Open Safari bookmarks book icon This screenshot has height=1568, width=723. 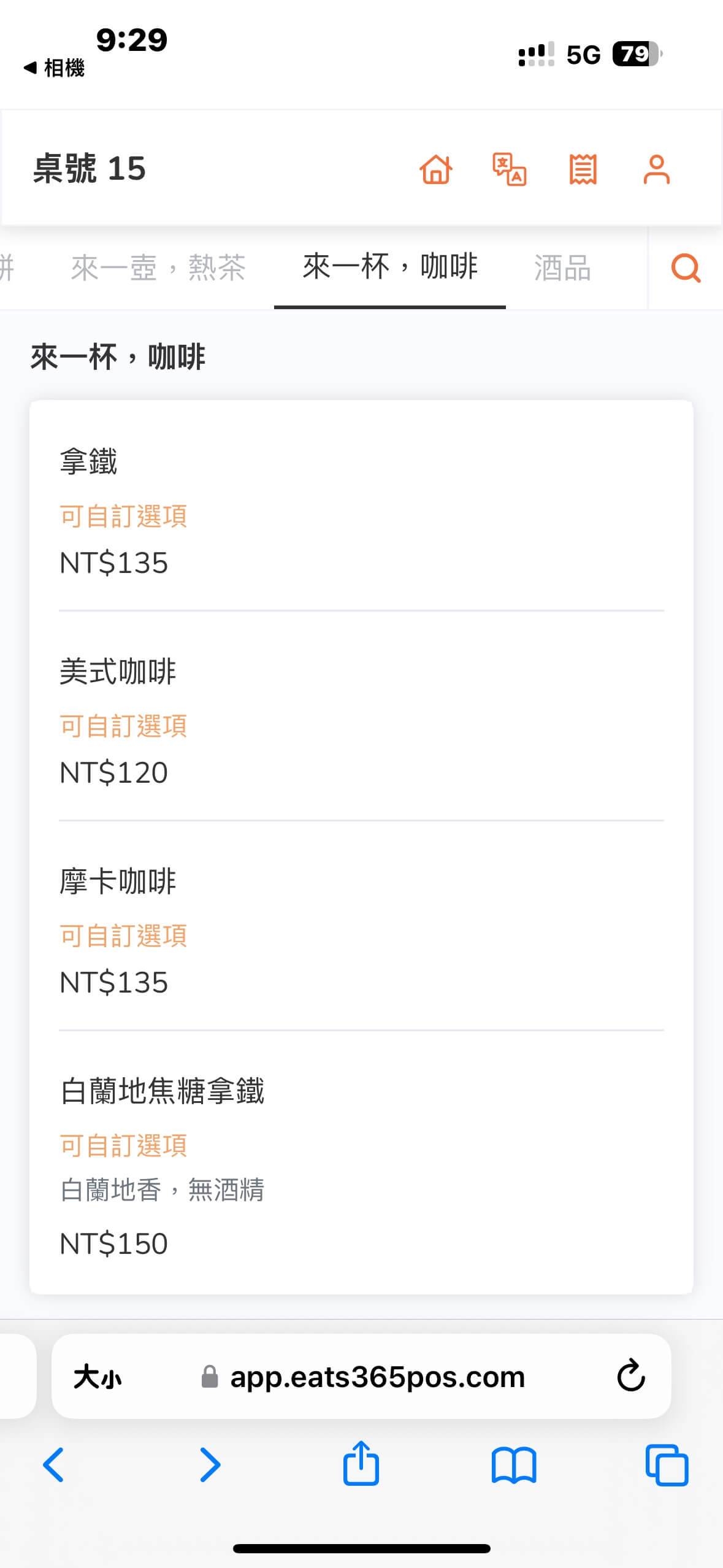(514, 1465)
